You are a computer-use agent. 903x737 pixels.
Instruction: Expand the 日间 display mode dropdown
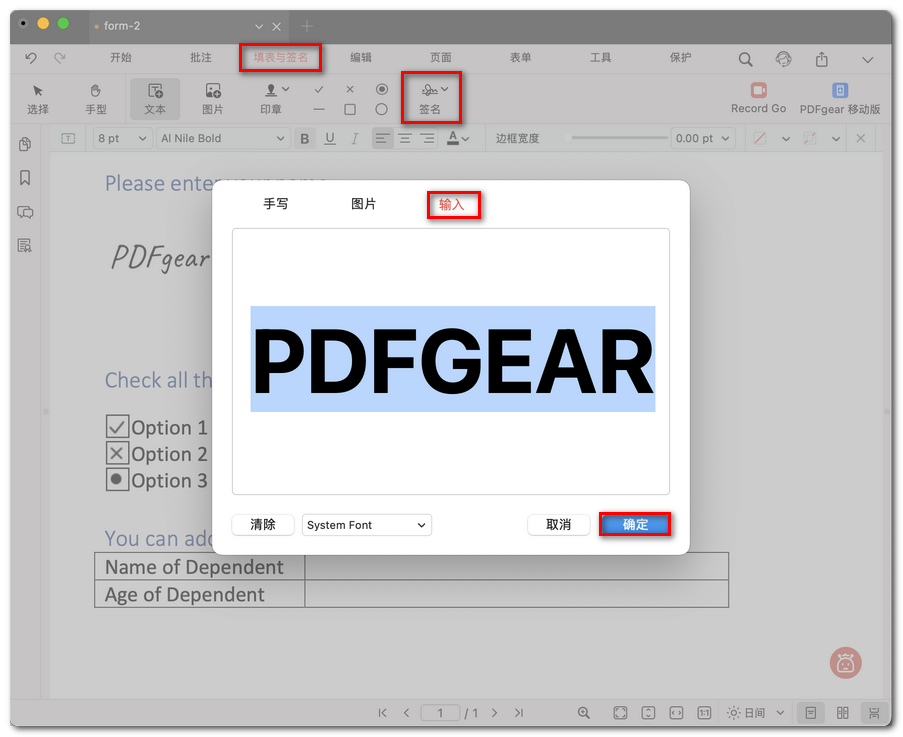point(780,713)
